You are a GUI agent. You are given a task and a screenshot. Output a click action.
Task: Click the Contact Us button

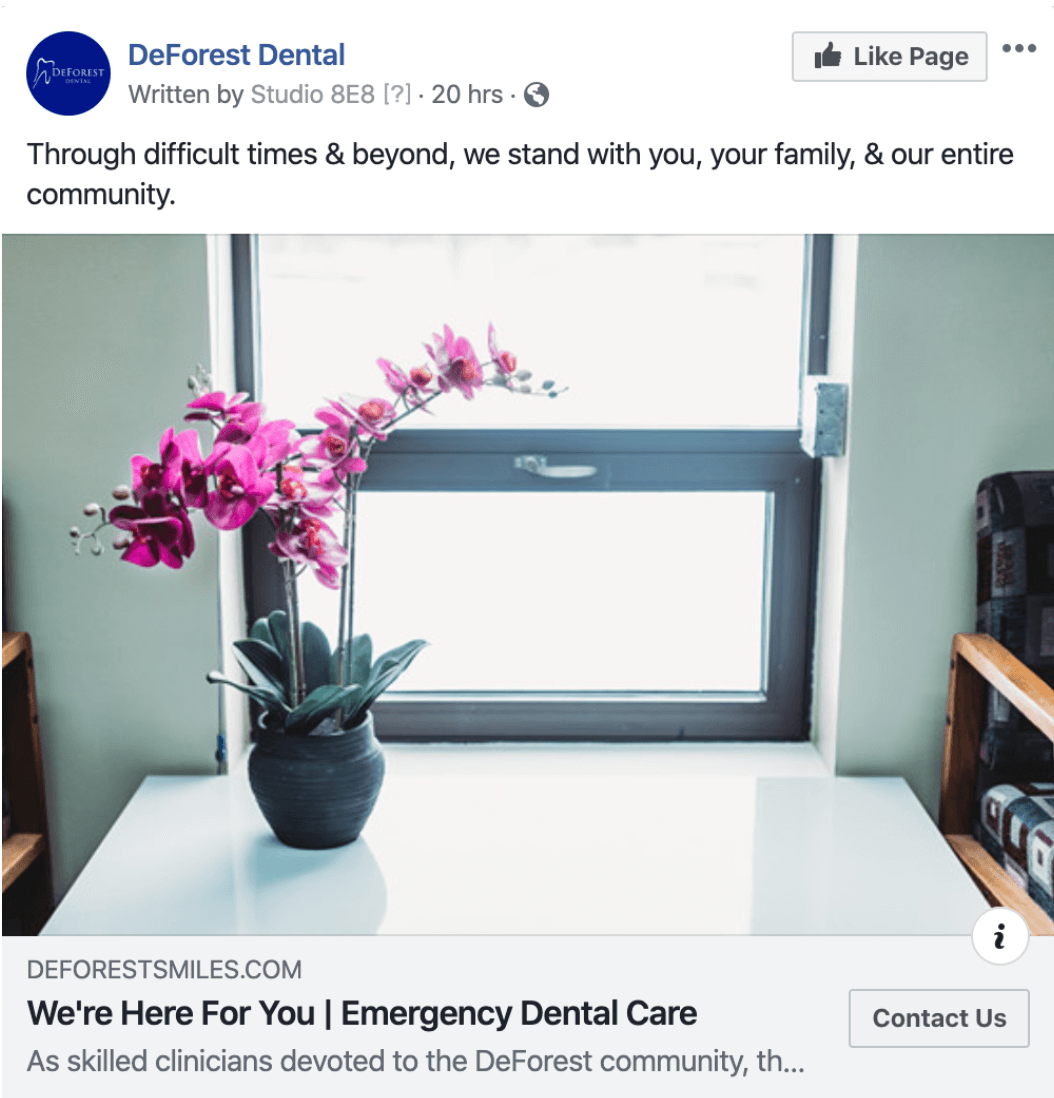938,1018
